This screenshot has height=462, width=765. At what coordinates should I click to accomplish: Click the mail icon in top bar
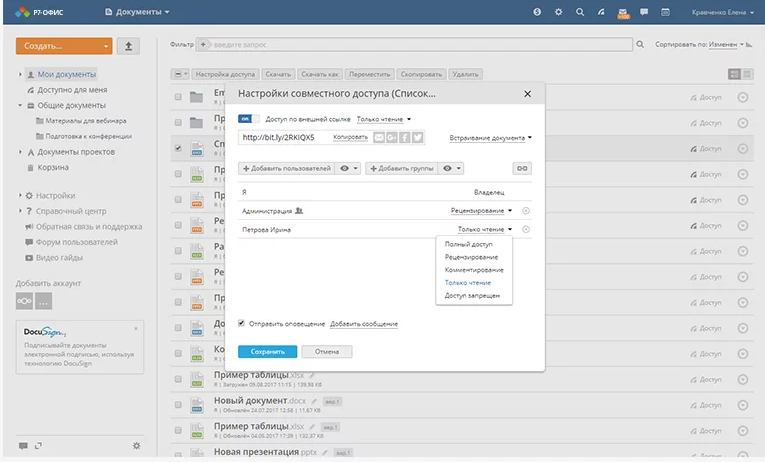(623, 12)
